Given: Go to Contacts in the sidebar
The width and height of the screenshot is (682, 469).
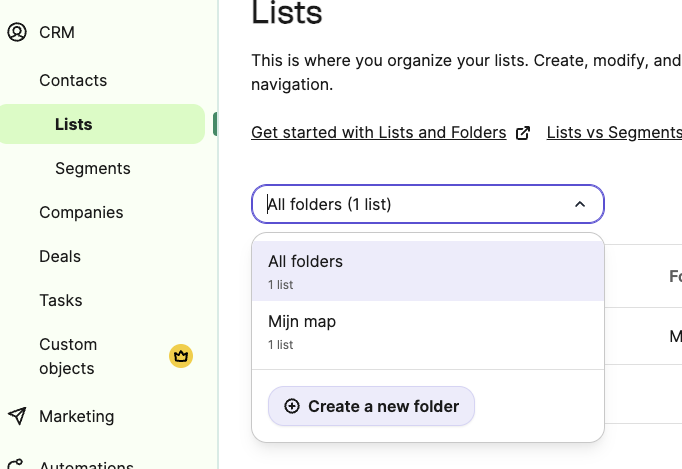Looking at the screenshot, I should click(x=73, y=80).
